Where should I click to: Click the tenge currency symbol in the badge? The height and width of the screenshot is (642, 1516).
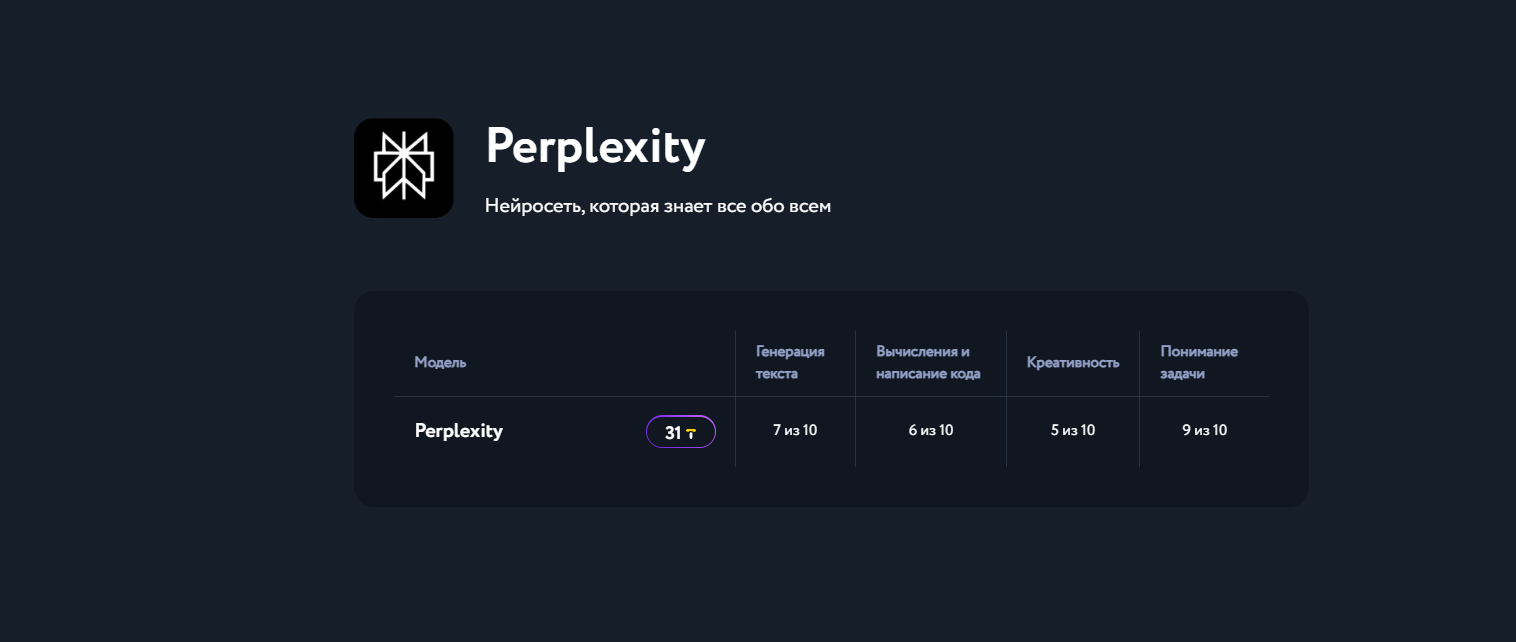pyautogui.click(x=692, y=432)
